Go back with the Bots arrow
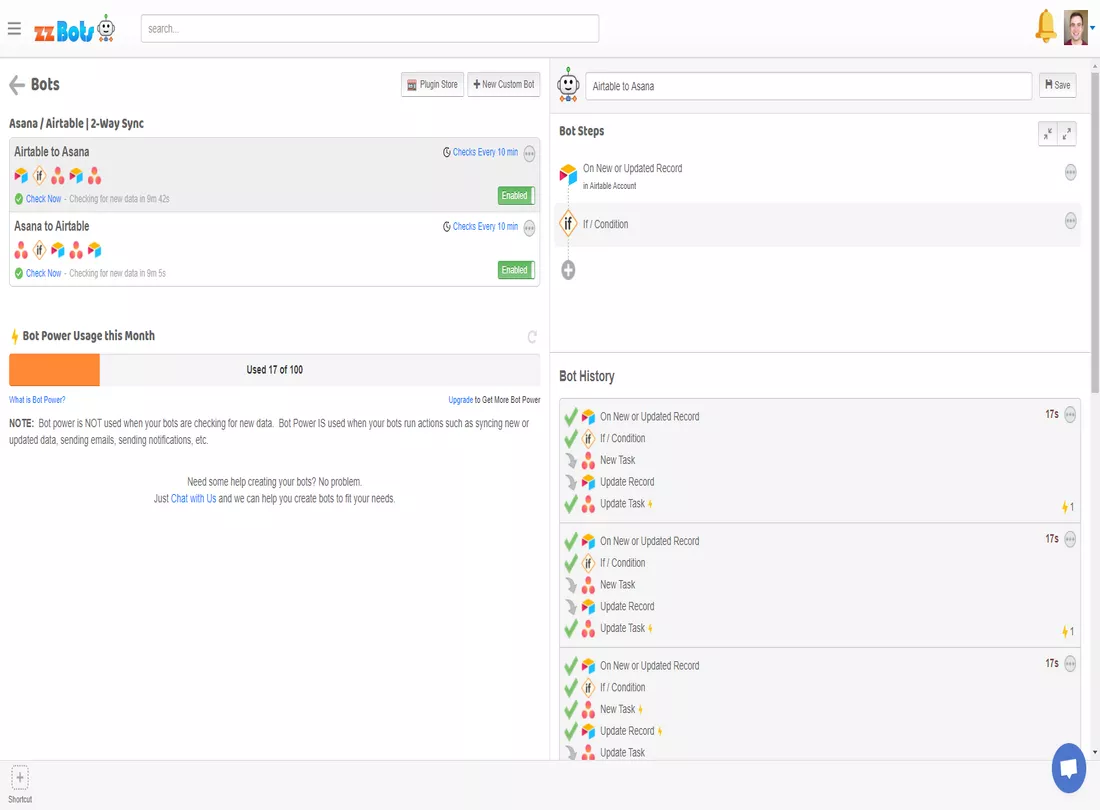Image resolution: width=1100 pixels, height=810 pixels. click(17, 85)
